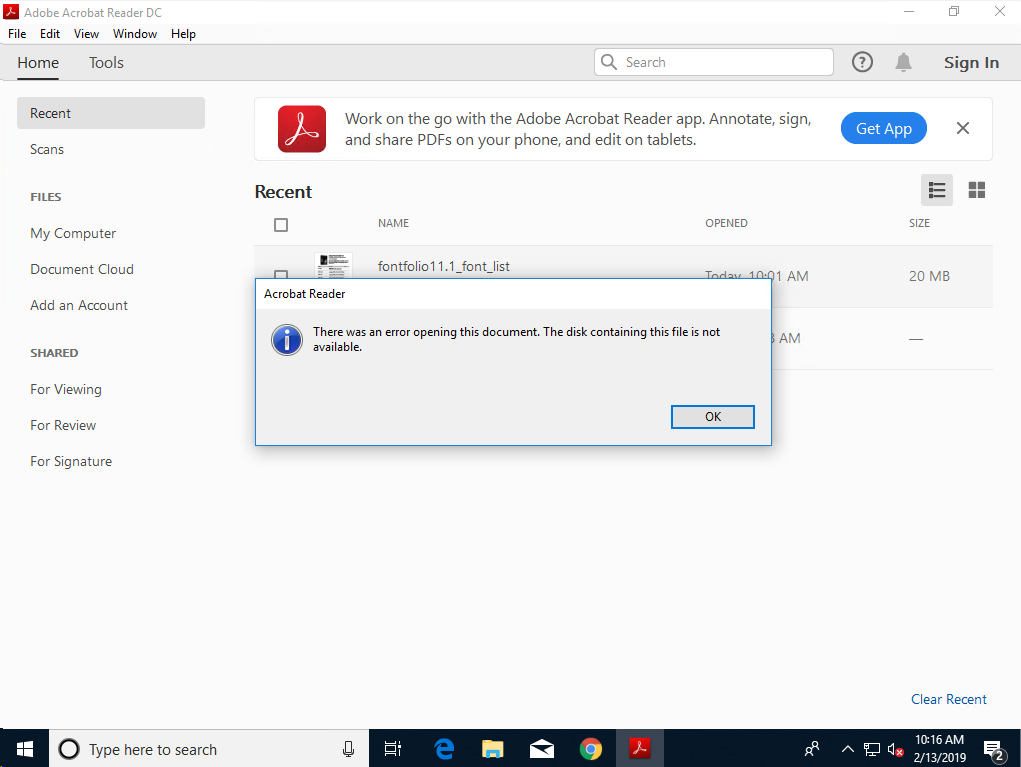This screenshot has height=767, width=1021.
Task: Click the taskbar search box
Action: pos(209,749)
